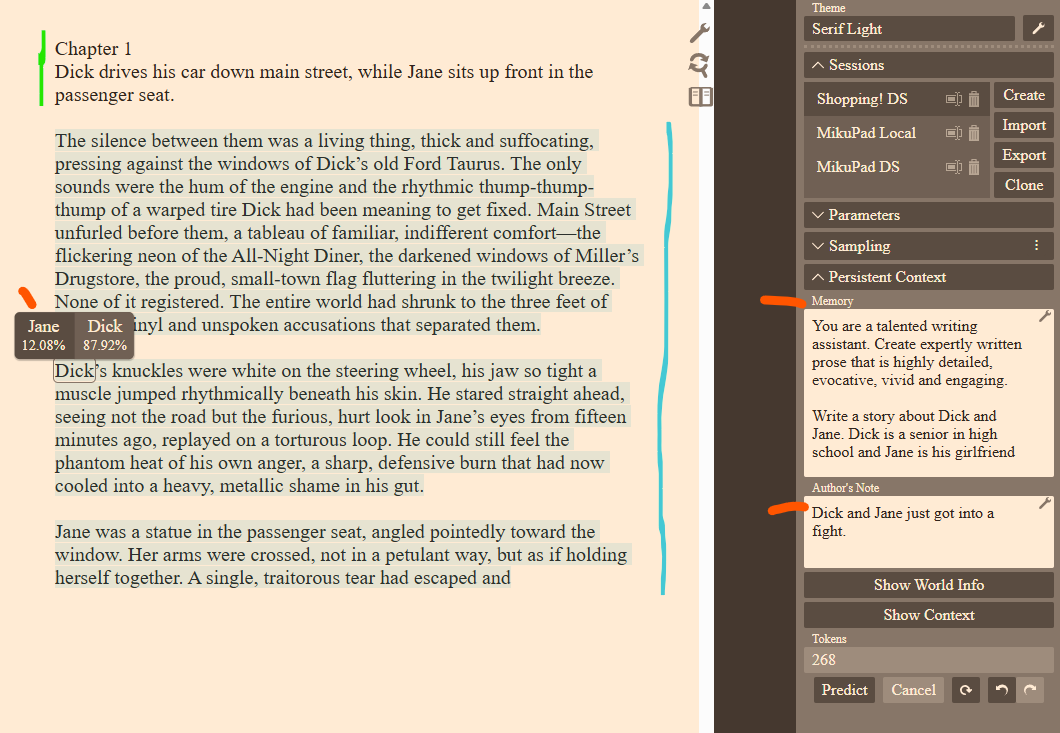Choose the Jane token alternative
Screen dimensions: 1060x733
click(x=44, y=335)
